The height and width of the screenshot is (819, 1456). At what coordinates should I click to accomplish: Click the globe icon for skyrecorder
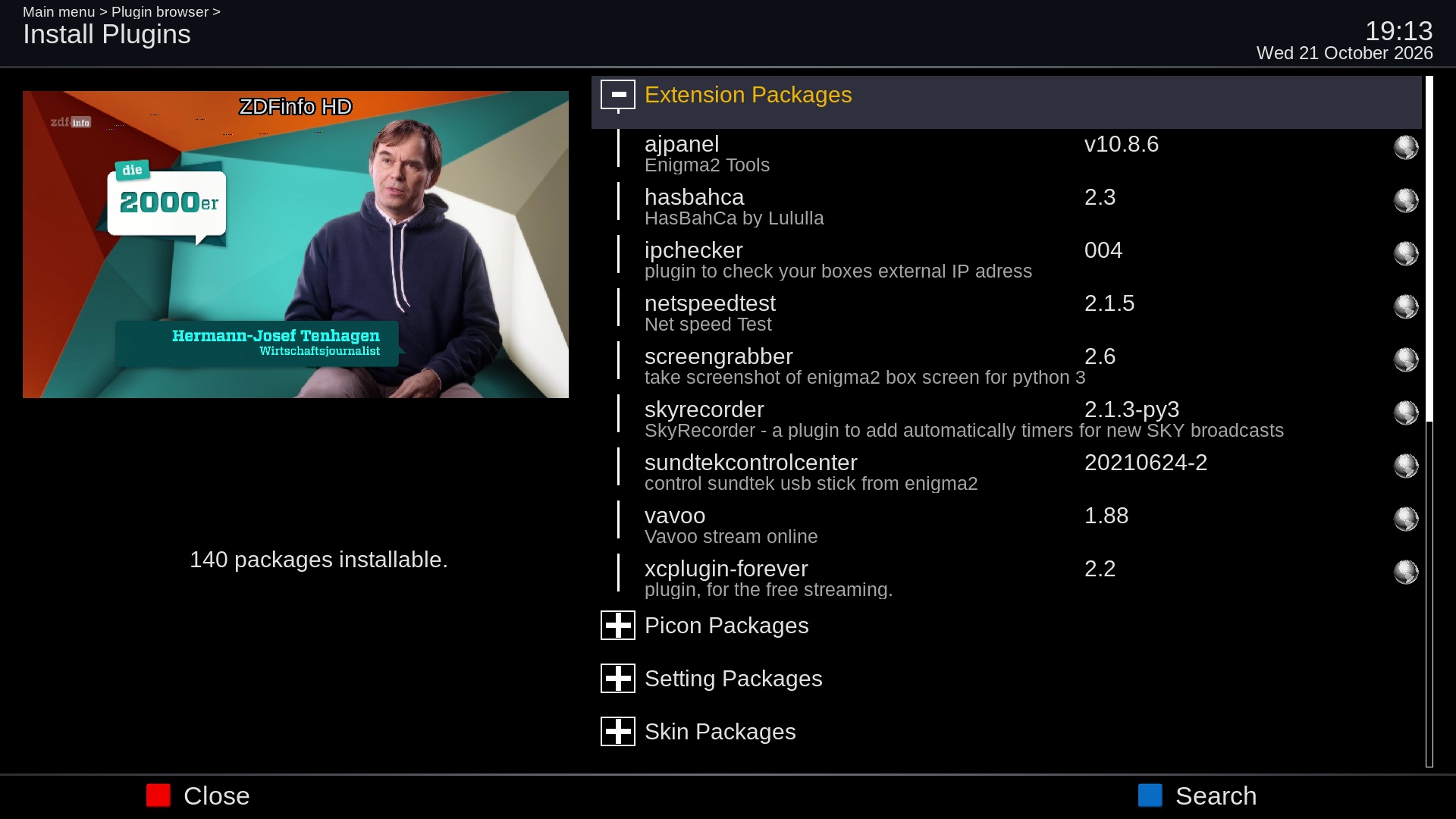point(1406,413)
